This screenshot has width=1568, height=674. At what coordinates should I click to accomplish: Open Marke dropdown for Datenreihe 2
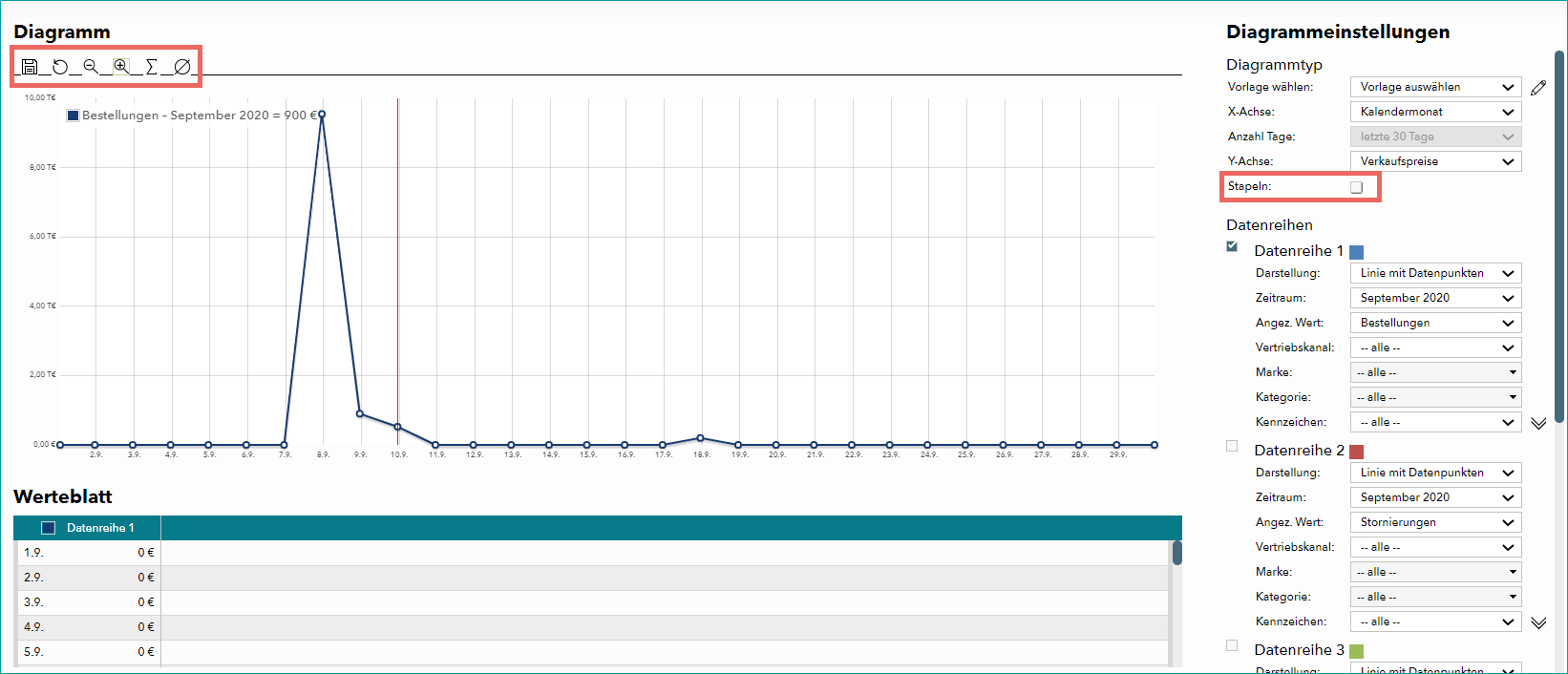click(x=1435, y=572)
